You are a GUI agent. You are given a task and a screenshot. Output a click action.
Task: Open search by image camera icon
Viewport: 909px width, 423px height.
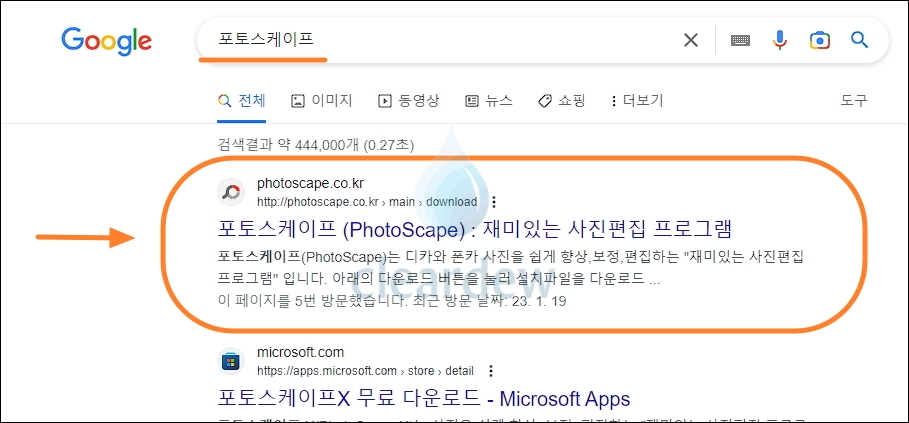click(819, 40)
